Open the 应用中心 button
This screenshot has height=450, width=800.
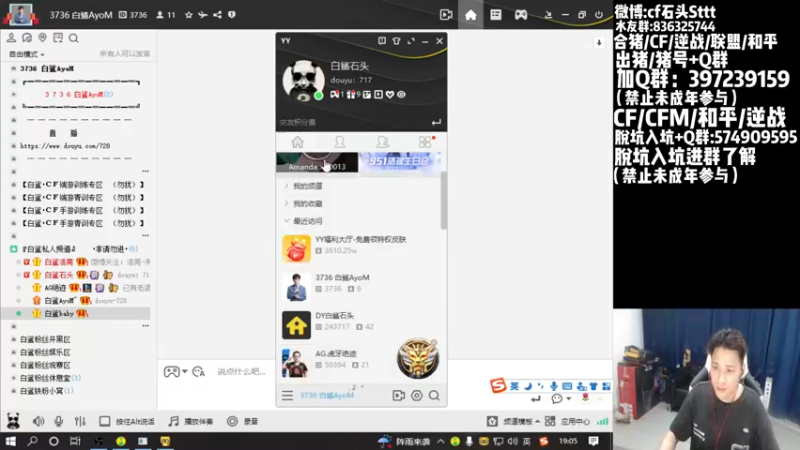click(567, 421)
